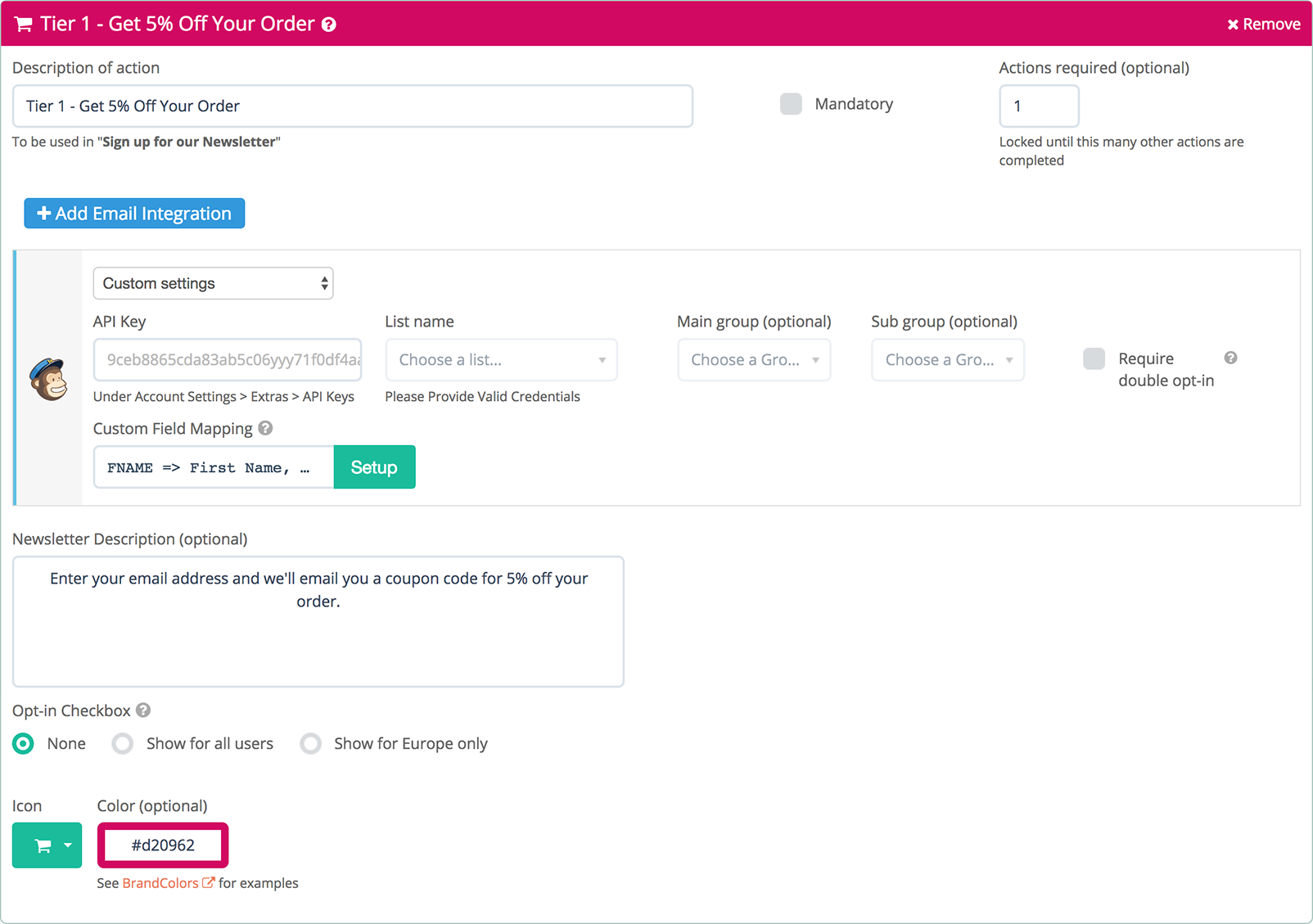Open the cart icon picker button
Viewport: 1313px width, 924px height.
(47, 845)
